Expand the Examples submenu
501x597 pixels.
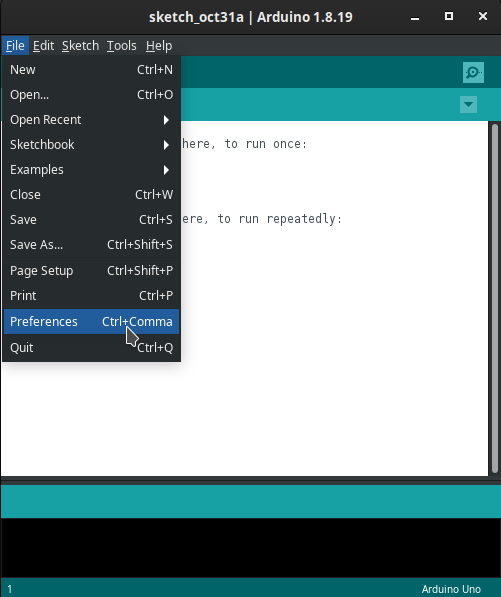pyautogui.click(x=91, y=170)
